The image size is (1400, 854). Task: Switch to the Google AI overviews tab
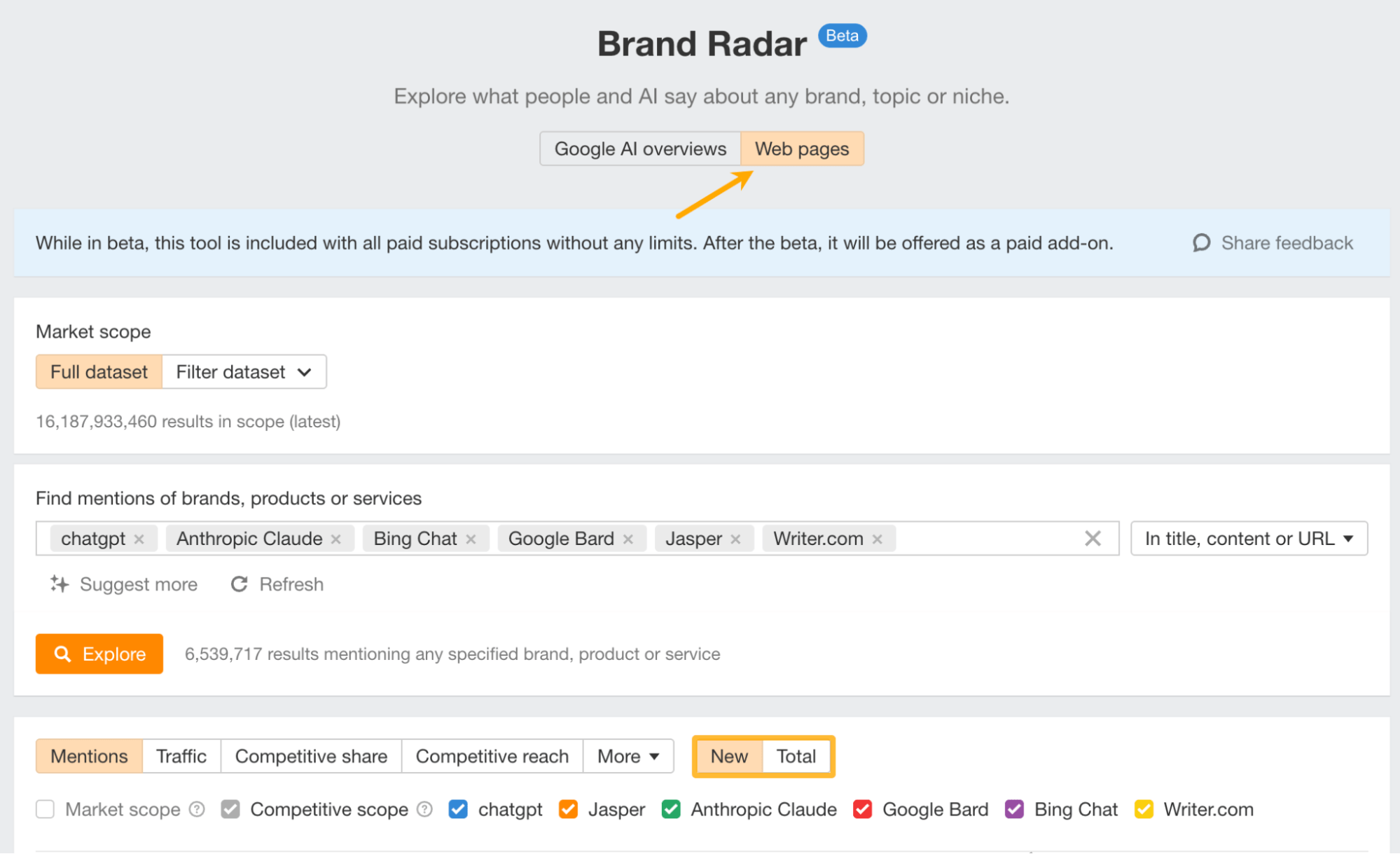click(640, 149)
